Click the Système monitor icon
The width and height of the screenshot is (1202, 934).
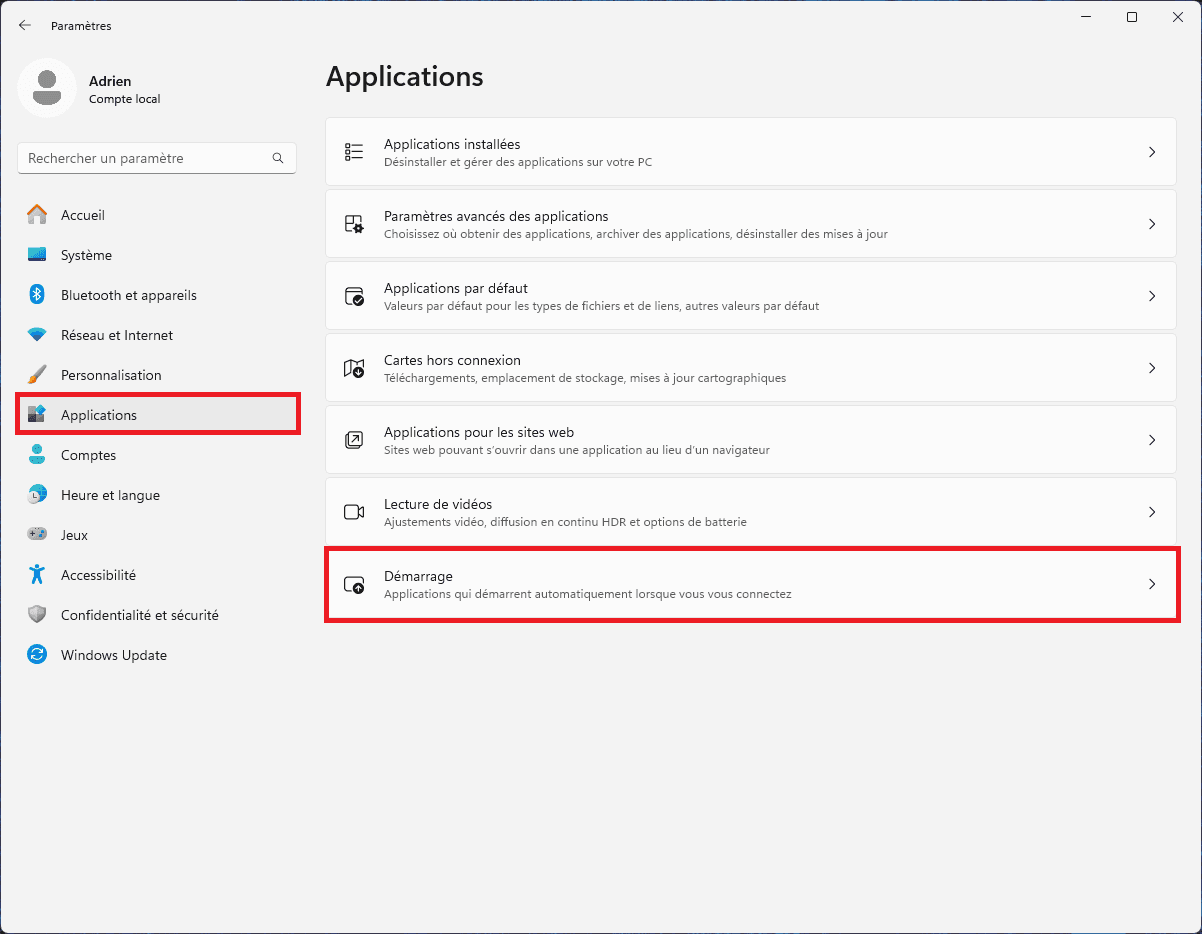point(37,255)
